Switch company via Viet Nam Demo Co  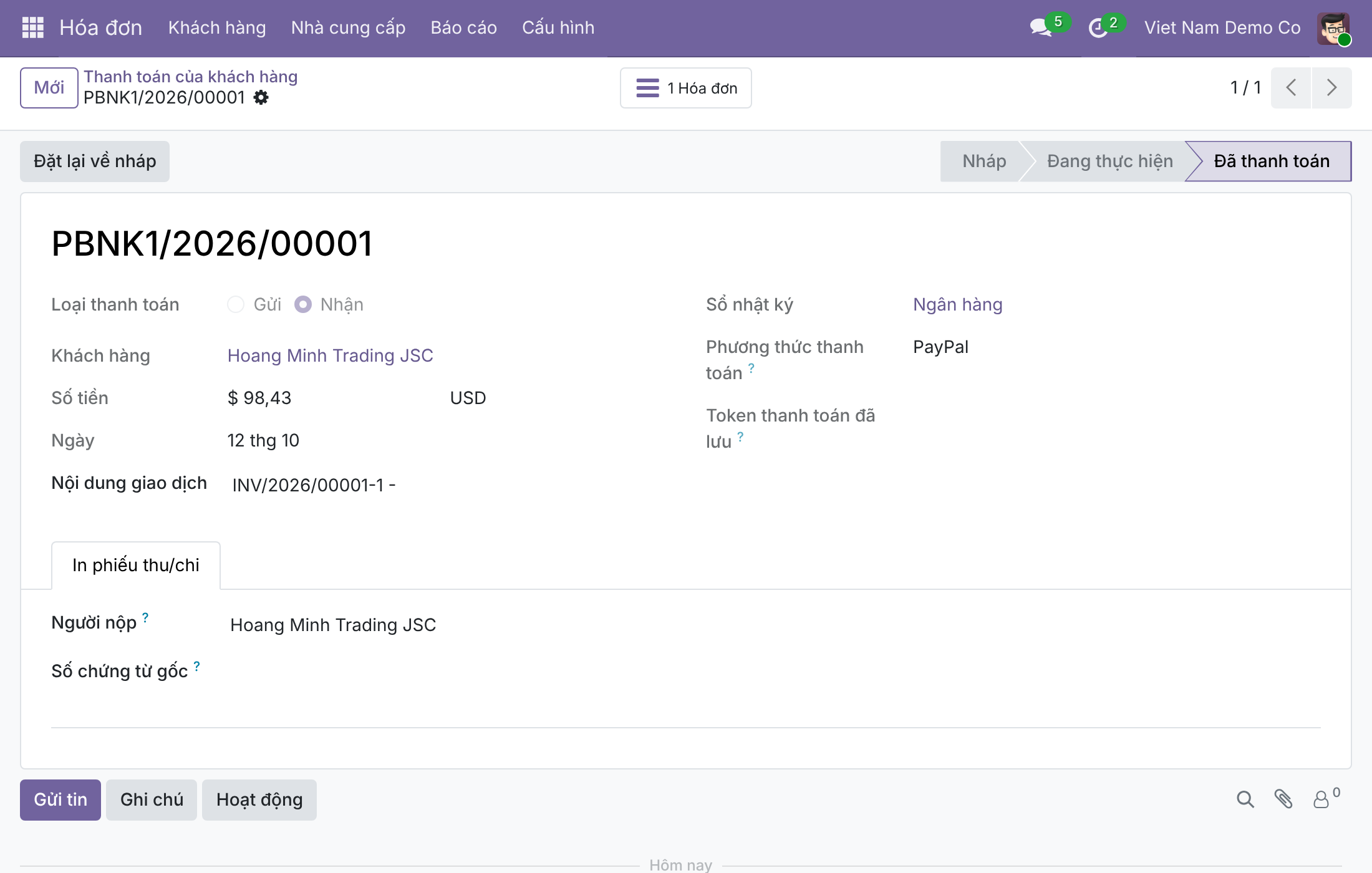[1222, 27]
